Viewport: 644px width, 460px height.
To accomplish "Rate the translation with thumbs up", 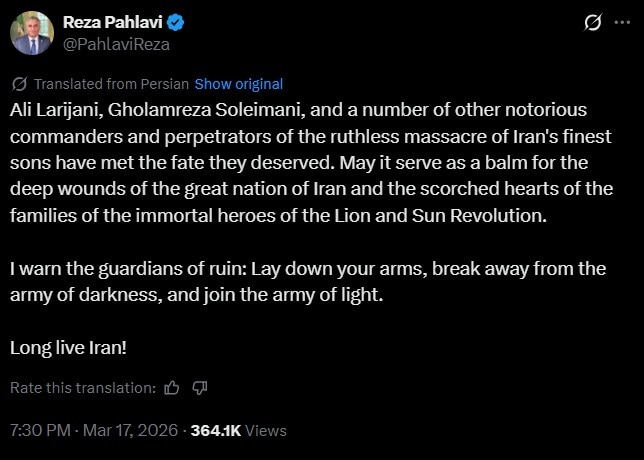I will (x=172, y=387).
